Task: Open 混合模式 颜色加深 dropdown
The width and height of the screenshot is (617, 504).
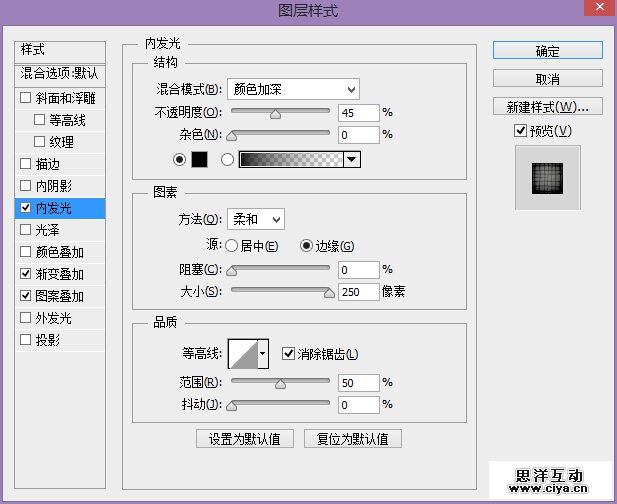Action: pyautogui.click(x=294, y=89)
